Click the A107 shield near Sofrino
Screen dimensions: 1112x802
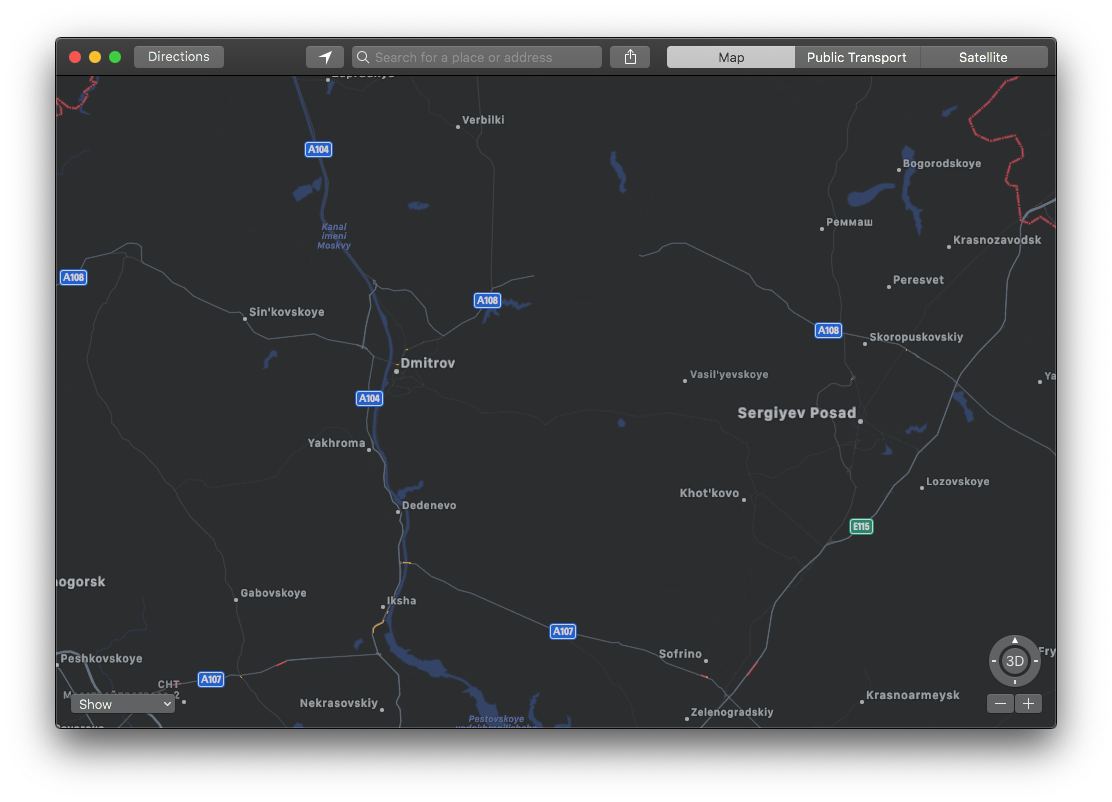(563, 631)
